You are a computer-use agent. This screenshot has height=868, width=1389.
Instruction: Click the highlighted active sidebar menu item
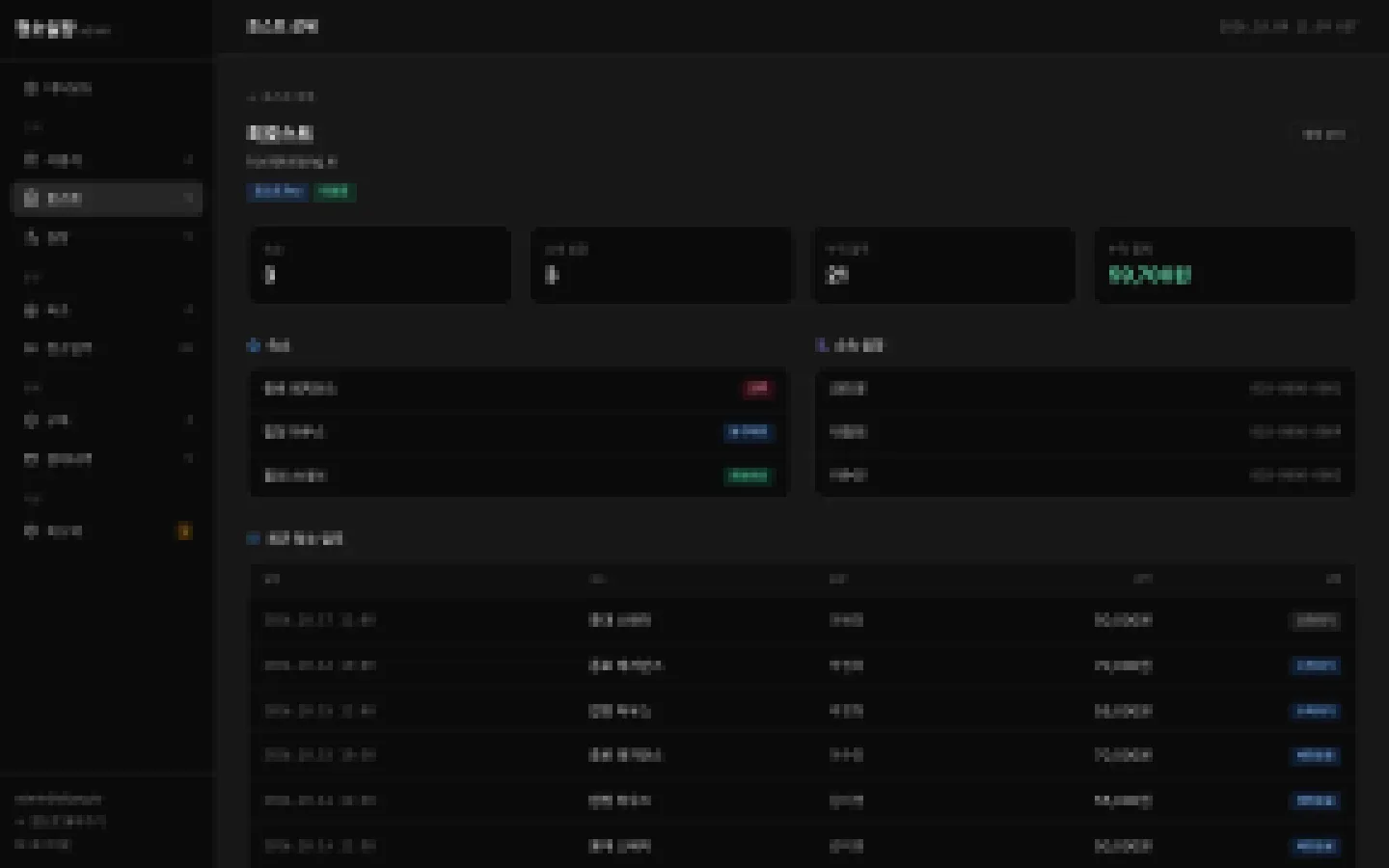107,198
